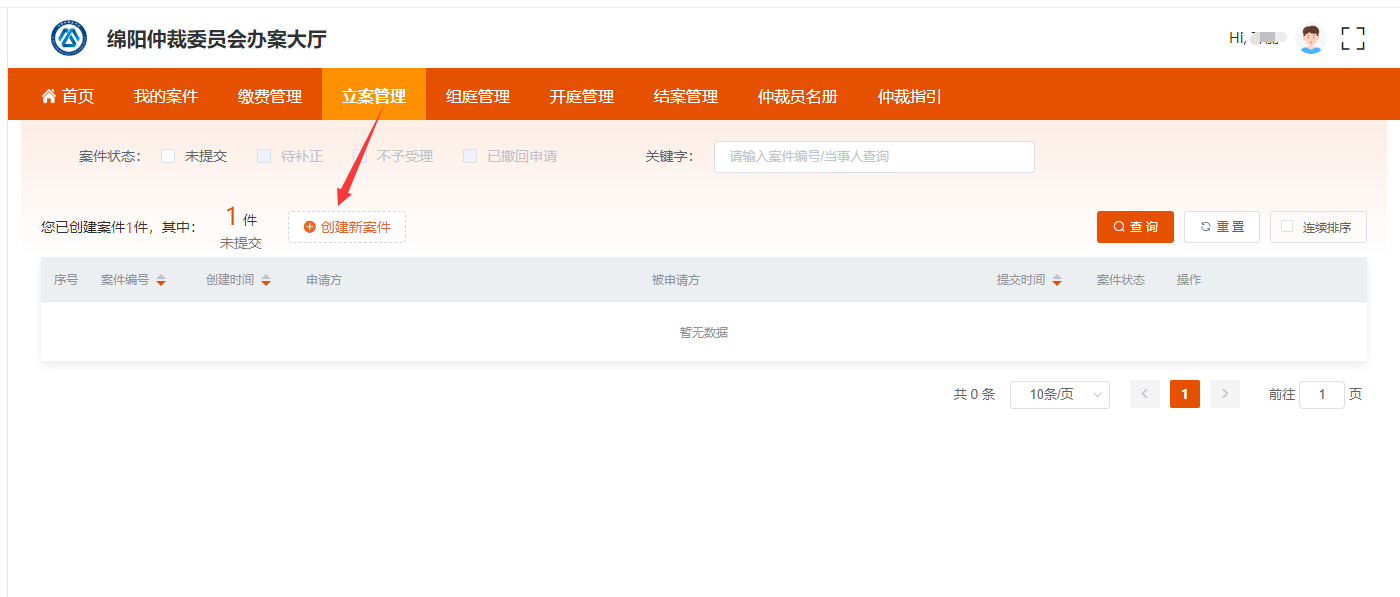Enable the 连续排序 checkbox
The image size is (1400, 597).
(x=1286, y=227)
